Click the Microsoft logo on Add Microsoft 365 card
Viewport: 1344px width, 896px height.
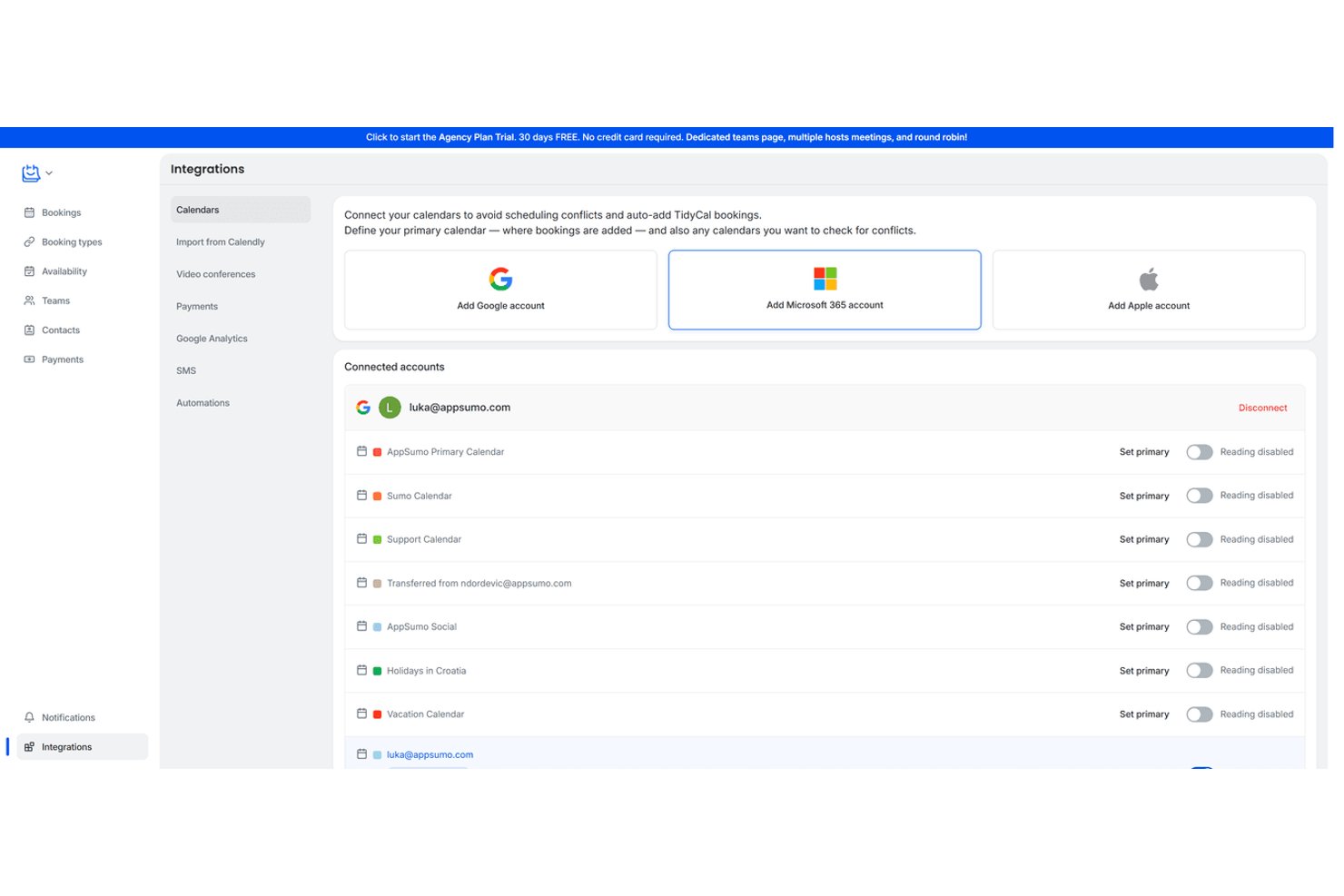tap(825, 278)
